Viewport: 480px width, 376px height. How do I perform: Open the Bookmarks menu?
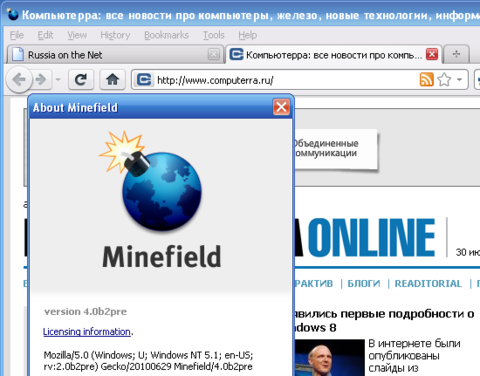point(166,35)
